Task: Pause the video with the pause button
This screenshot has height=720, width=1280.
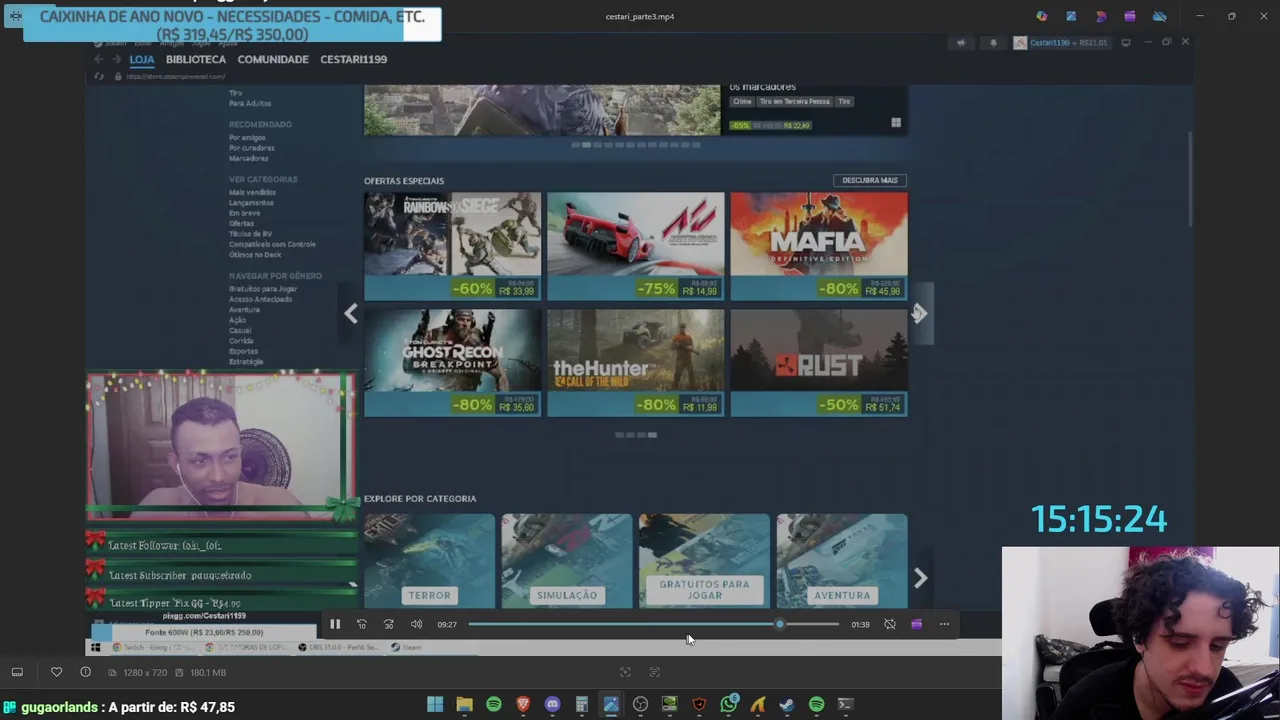Action: point(335,624)
